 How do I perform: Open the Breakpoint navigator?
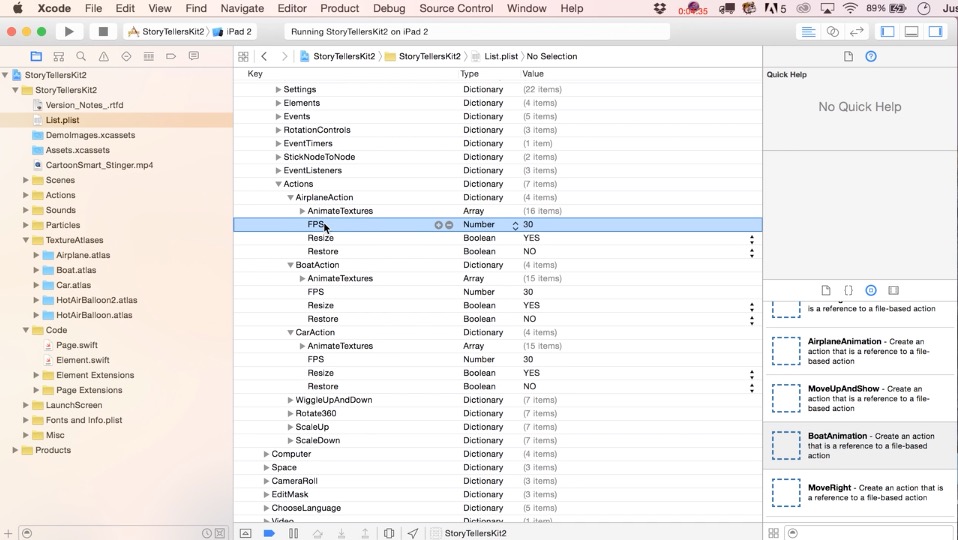(171, 57)
